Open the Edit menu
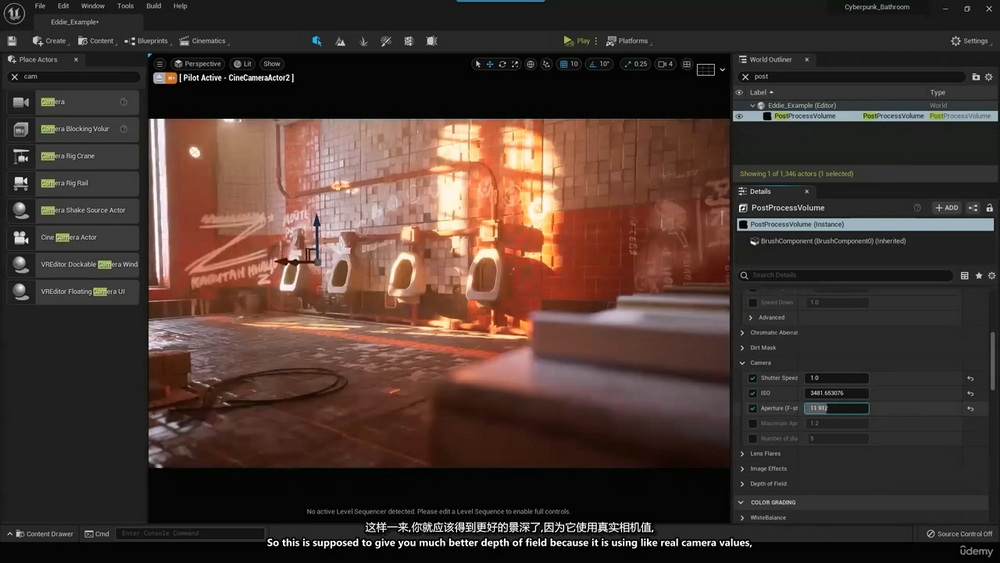Image resolution: width=1000 pixels, height=563 pixels. pyautogui.click(x=63, y=6)
